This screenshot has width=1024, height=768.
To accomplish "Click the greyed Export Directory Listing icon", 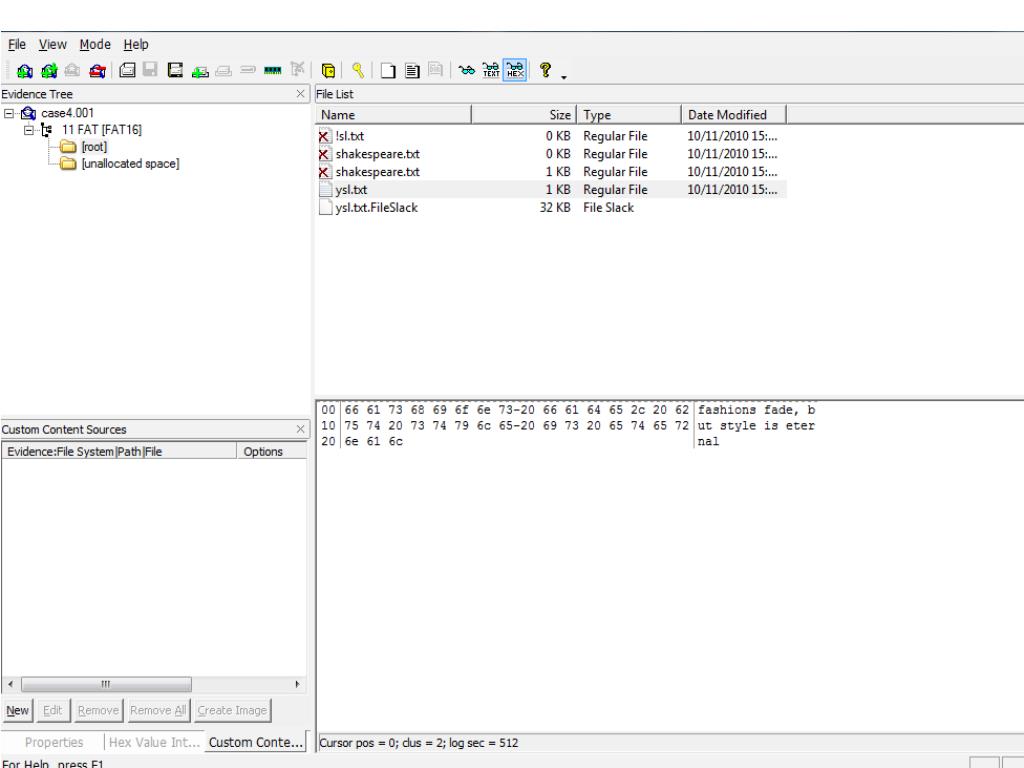I will coord(436,69).
